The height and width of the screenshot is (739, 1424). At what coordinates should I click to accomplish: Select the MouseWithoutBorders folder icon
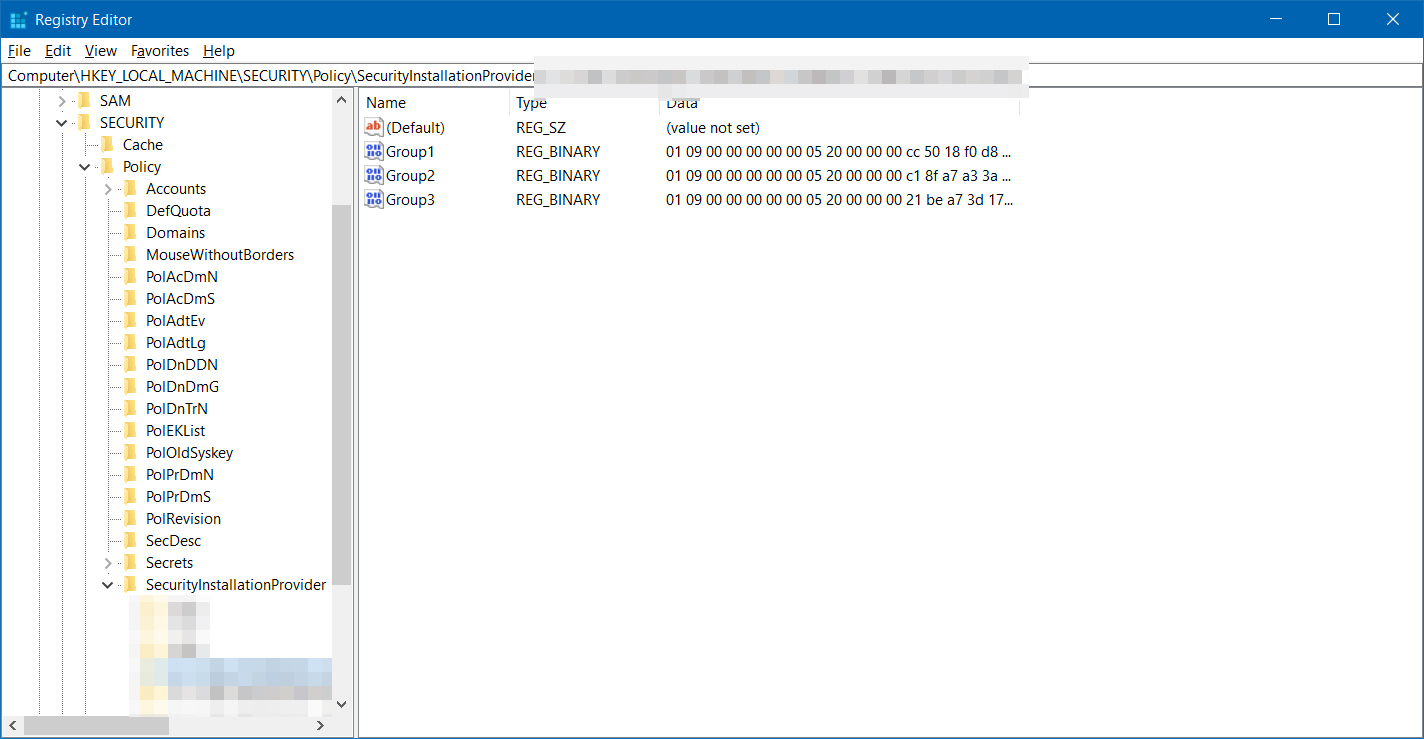pyautogui.click(x=130, y=255)
